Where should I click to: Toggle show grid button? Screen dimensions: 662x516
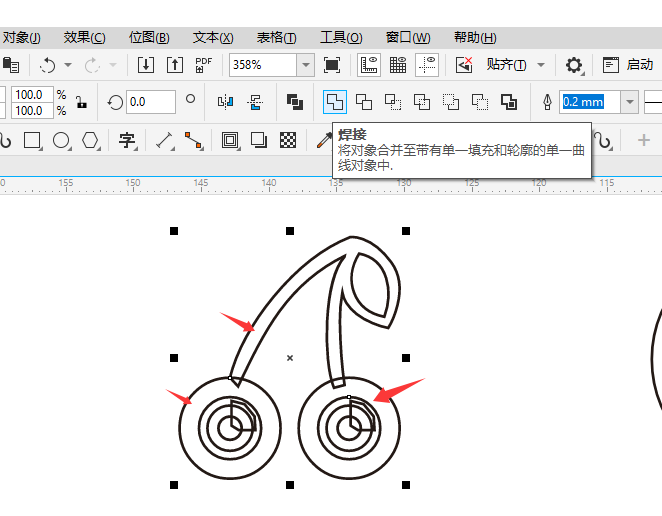click(398, 65)
